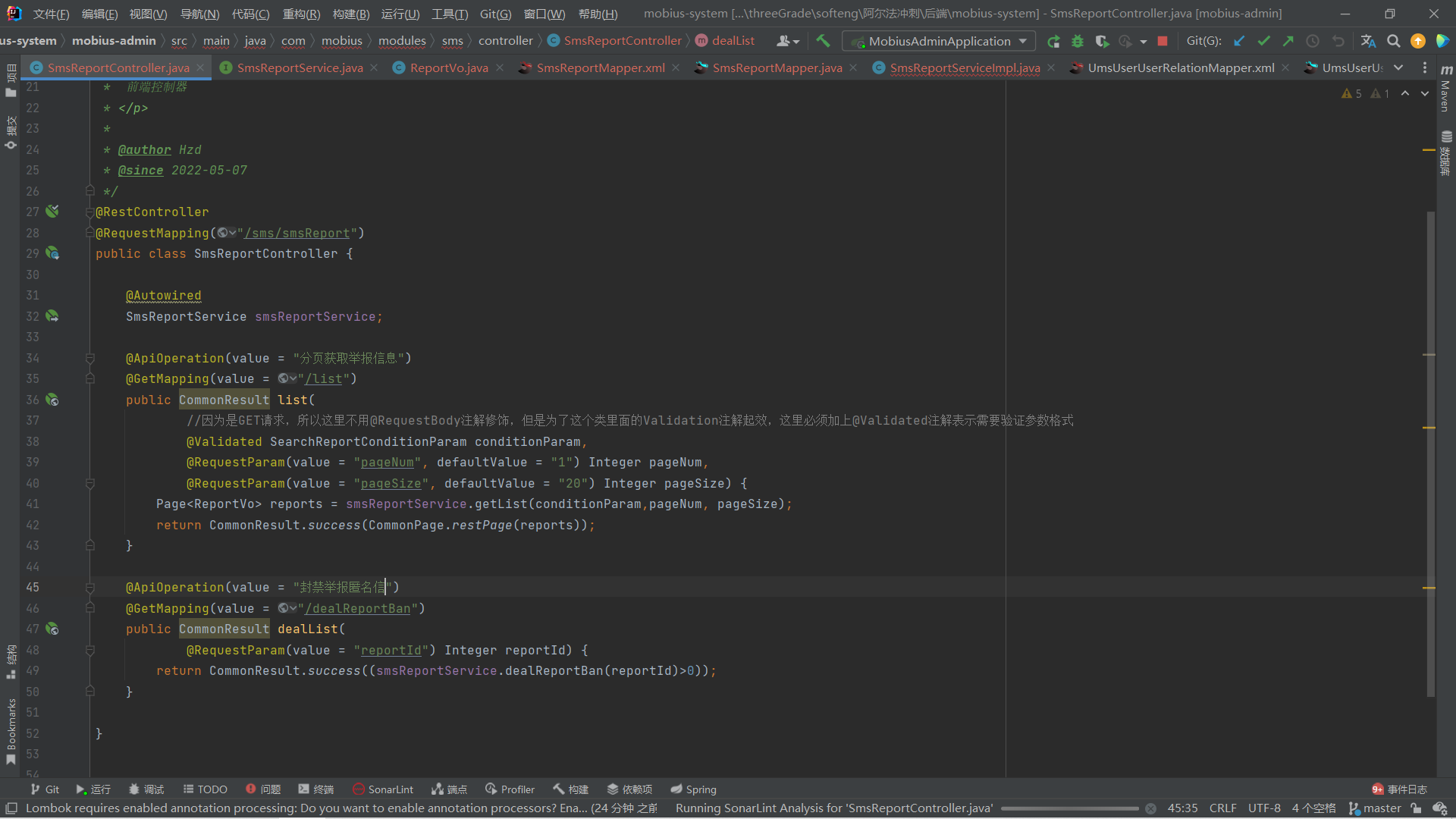Image resolution: width=1456 pixels, height=819 pixels.
Task: Open the 文件(F) menu
Action: [51, 14]
